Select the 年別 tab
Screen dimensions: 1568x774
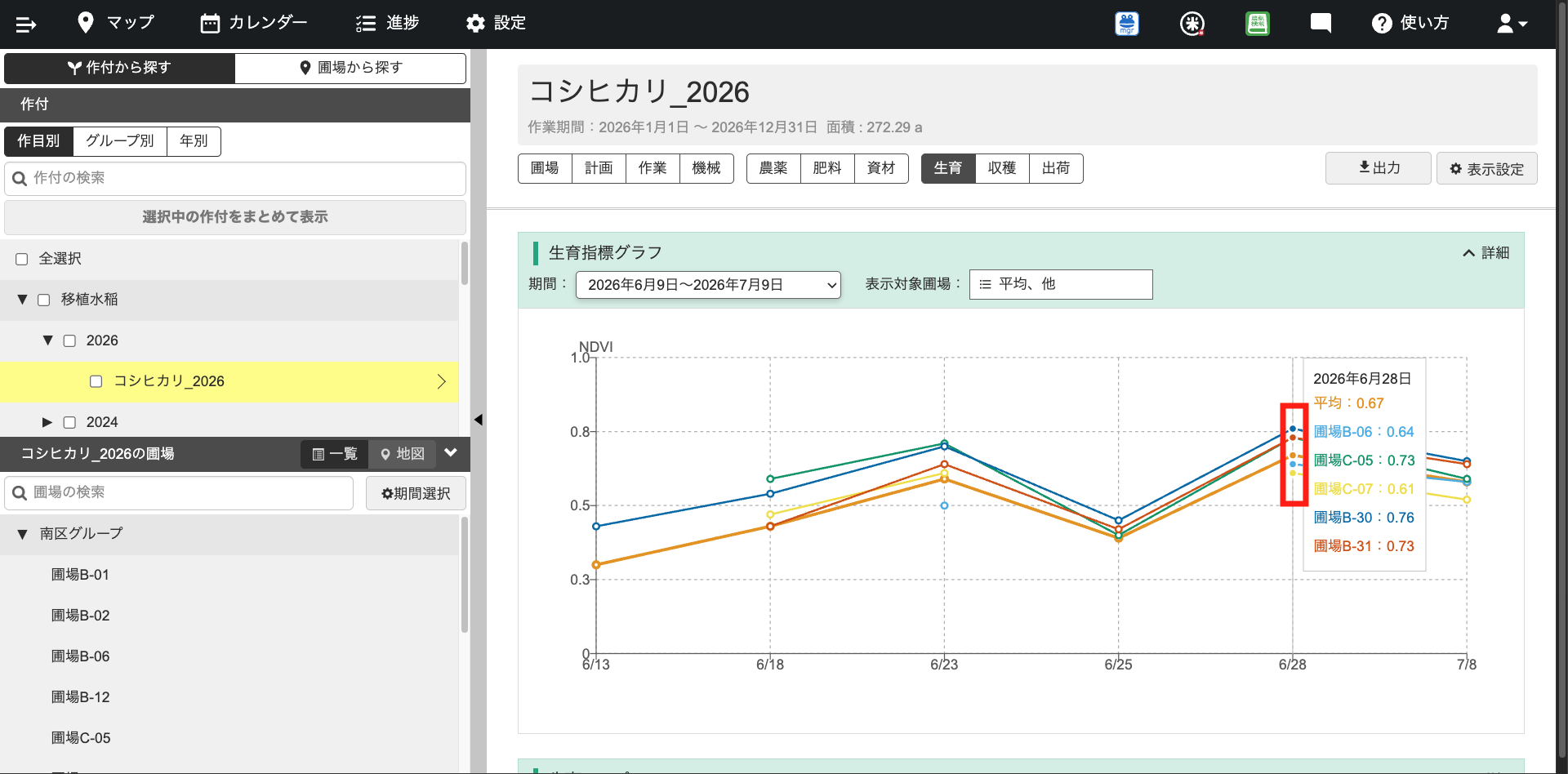tap(194, 141)
